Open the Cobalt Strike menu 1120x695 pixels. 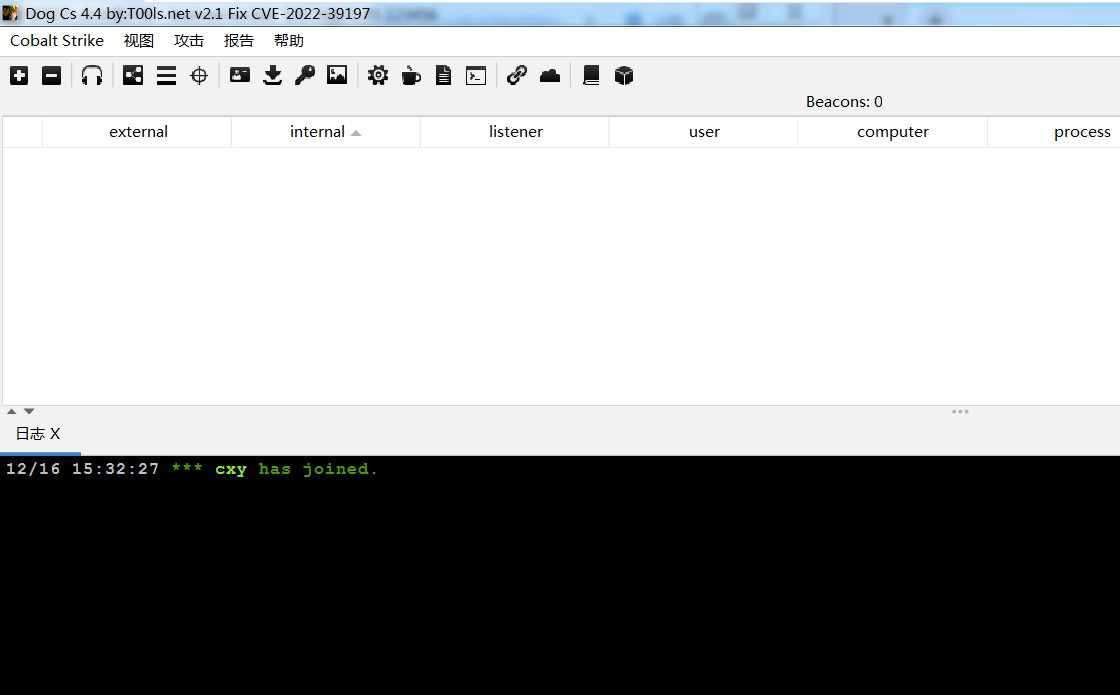point(57,41)
